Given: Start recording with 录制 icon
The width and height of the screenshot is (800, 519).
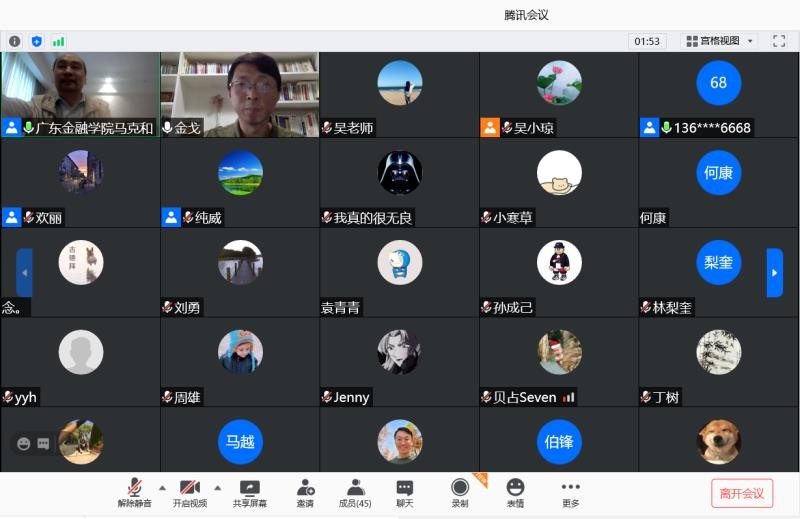Looking at the screenshot, I should (460, 491).
